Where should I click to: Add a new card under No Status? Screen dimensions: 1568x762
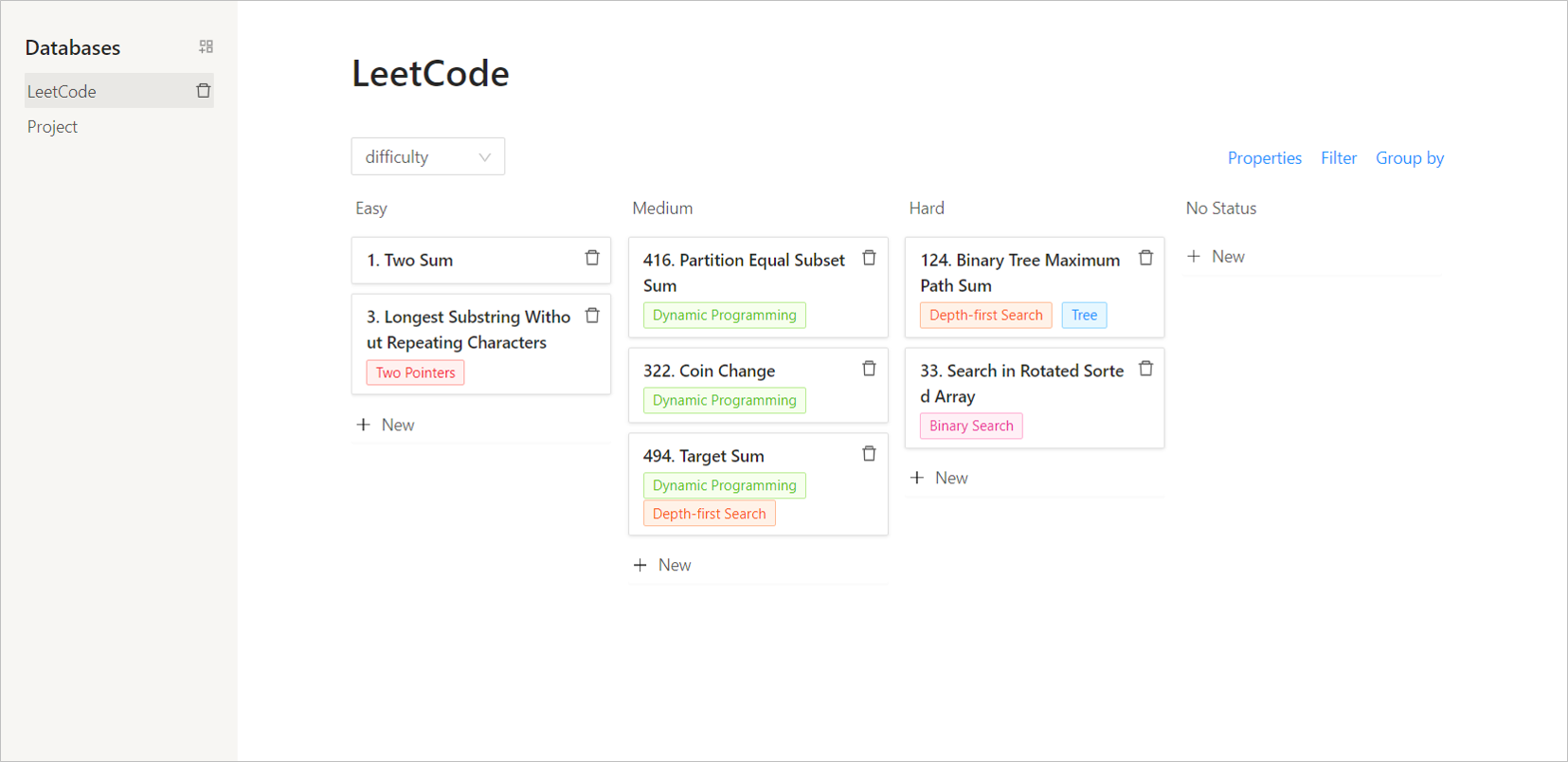coord(1217,257)
